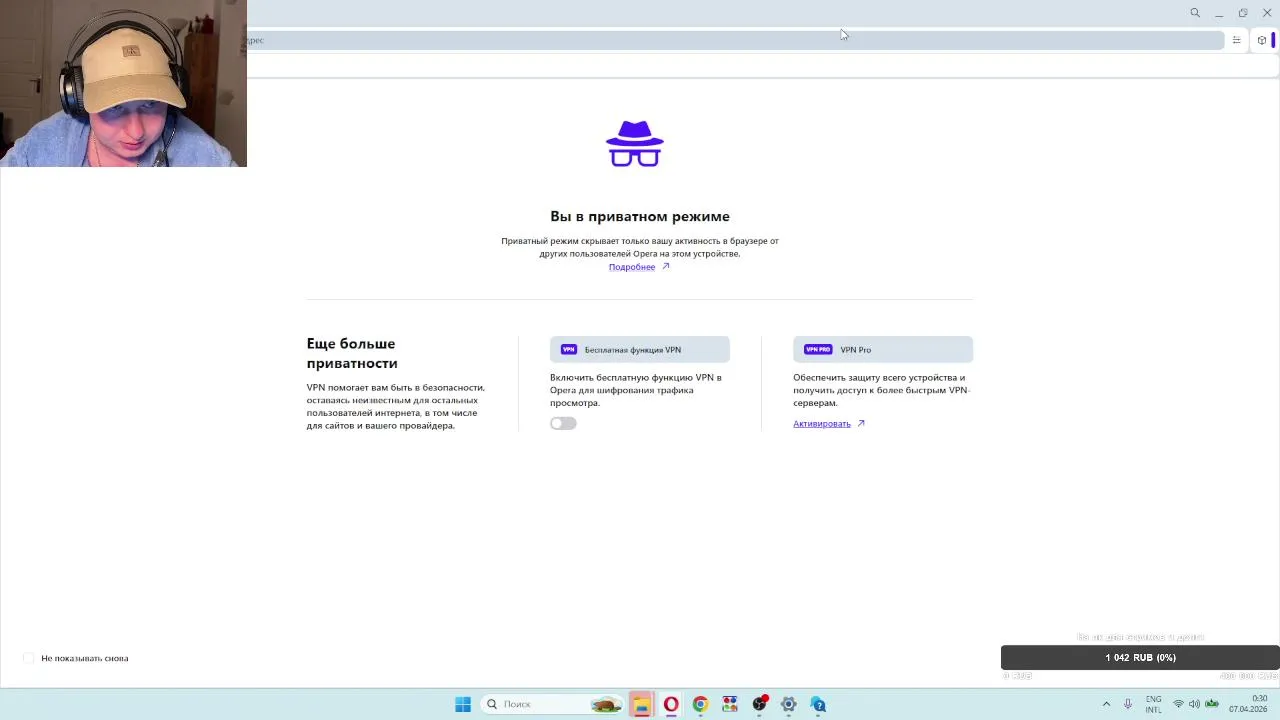The height and width of the screenshot is (720, 1280).
Task: Click the purple VPN badge icon
Action: 569,349
